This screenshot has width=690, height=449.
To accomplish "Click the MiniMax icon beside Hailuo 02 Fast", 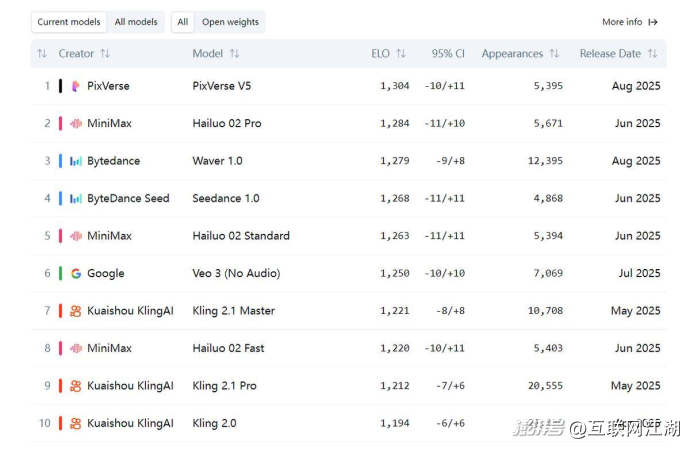I will [x=76, y=348].
